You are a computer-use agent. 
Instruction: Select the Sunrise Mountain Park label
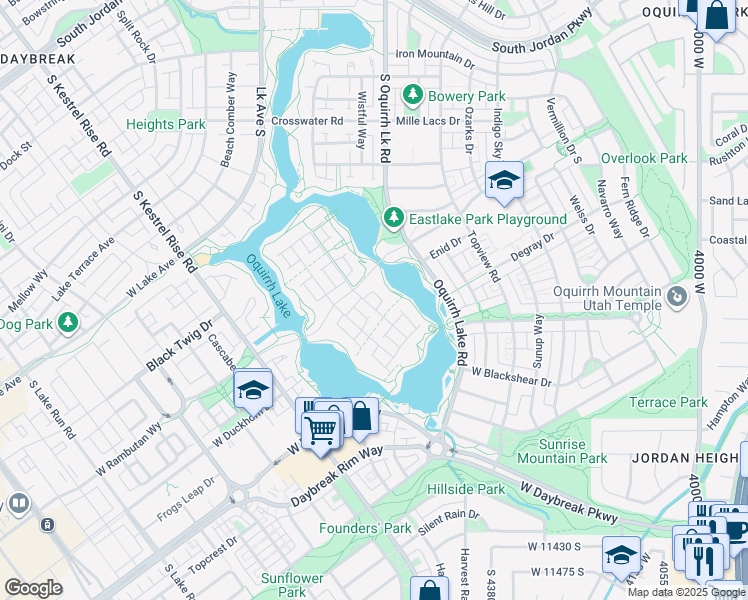pos(562,451)
